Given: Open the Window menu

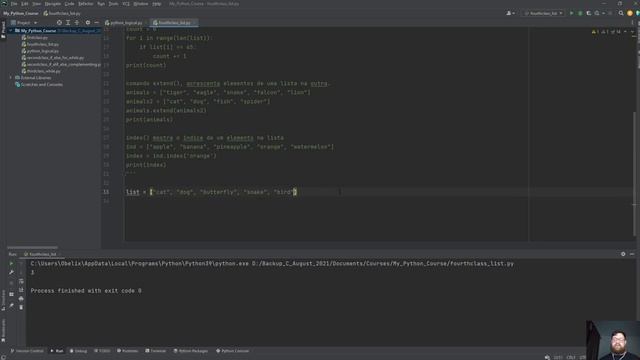Looking at the screenshot, I should coord(141,4).
